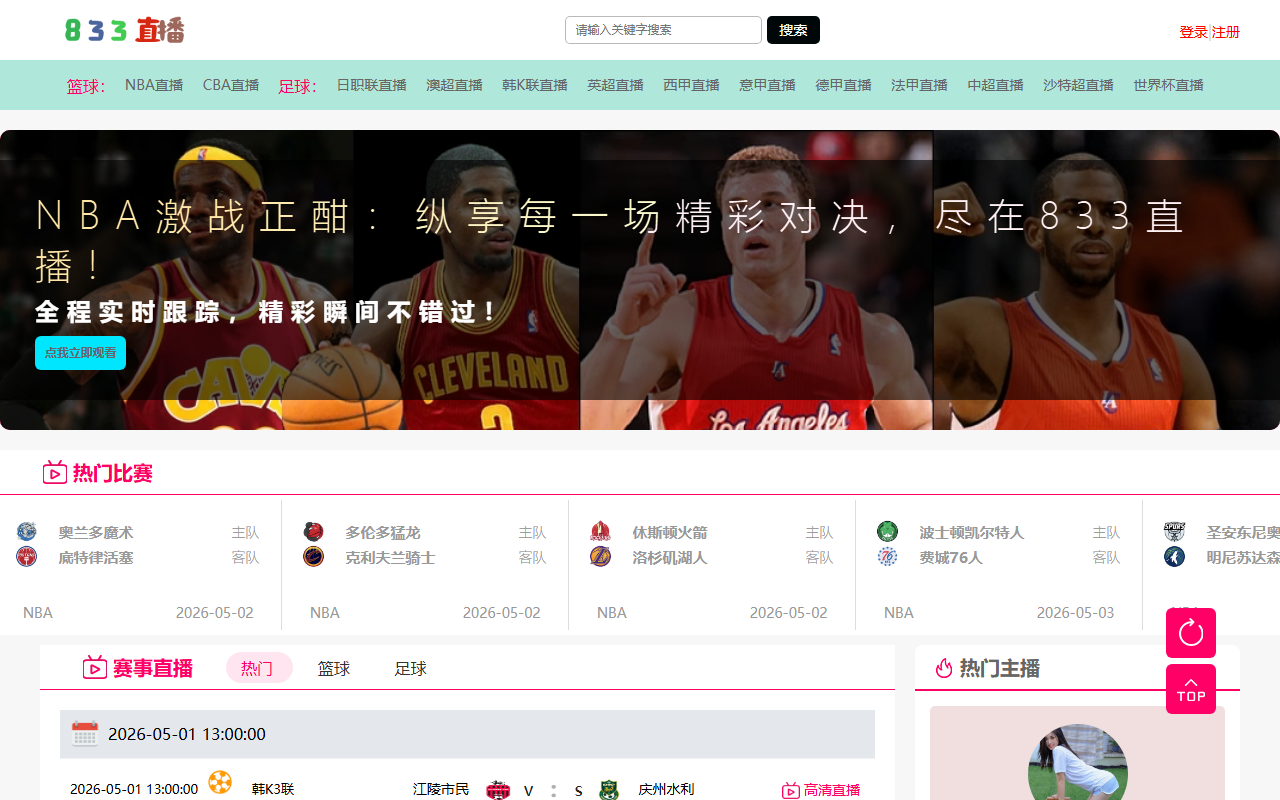This screenshot has height=800, width=1280.
Task: Open the 洛杉矶湖人 team name
Action: pyautogui.click(x=670, y=558)
